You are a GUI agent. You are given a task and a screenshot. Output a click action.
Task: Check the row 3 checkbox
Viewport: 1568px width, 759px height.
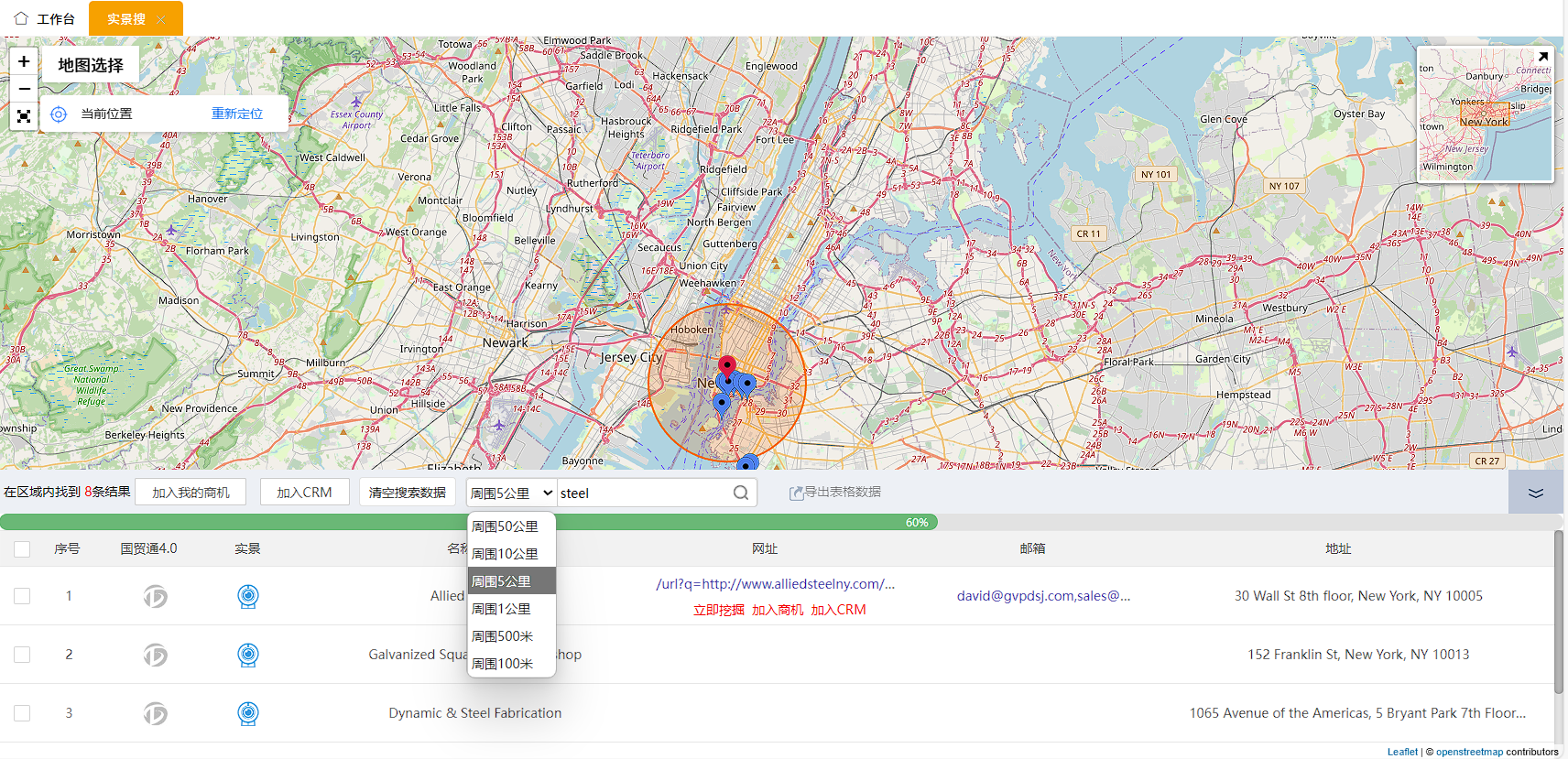(22, 713)
